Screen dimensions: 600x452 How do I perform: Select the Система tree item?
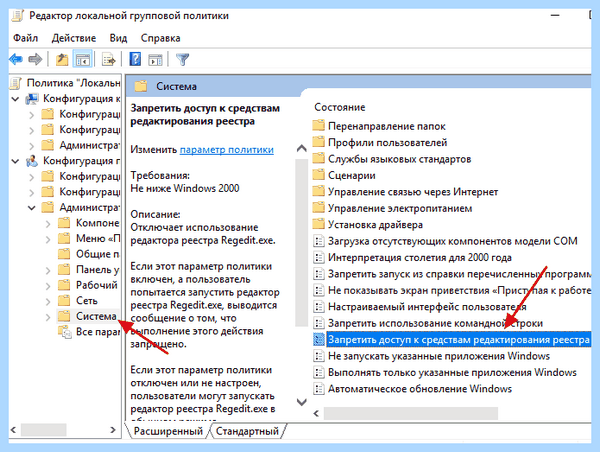coord(96,316)
